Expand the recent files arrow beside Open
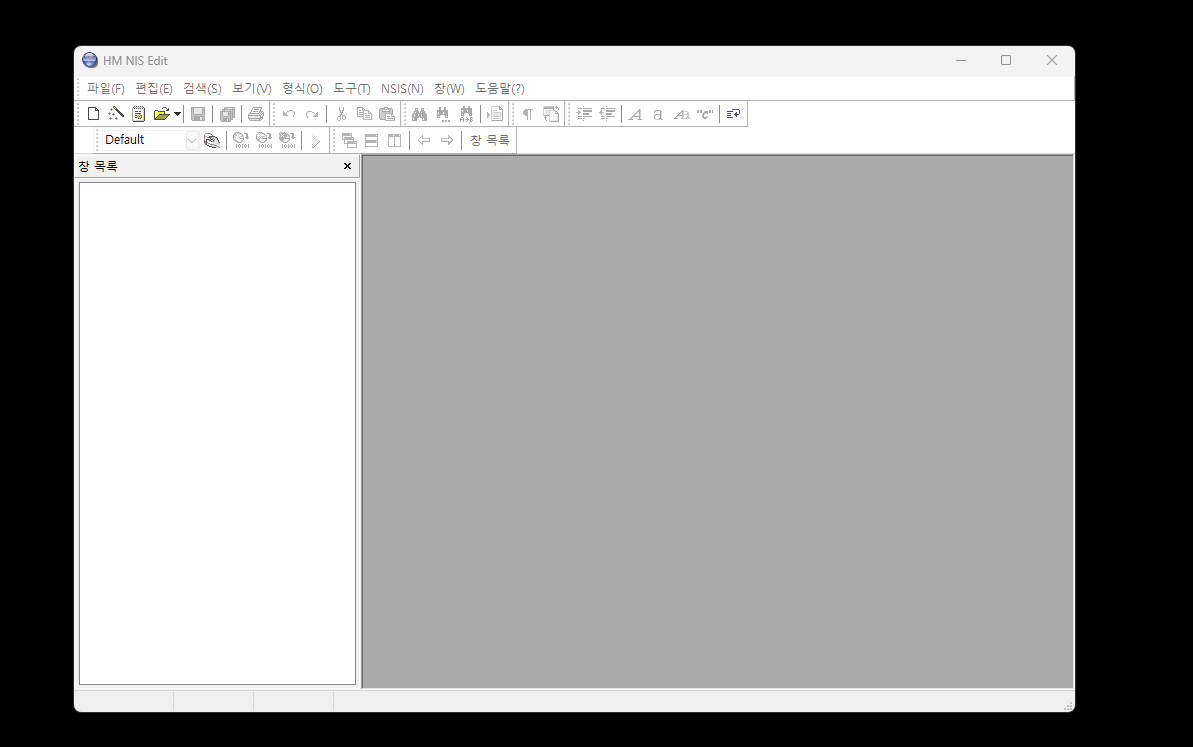 point(177,114)
